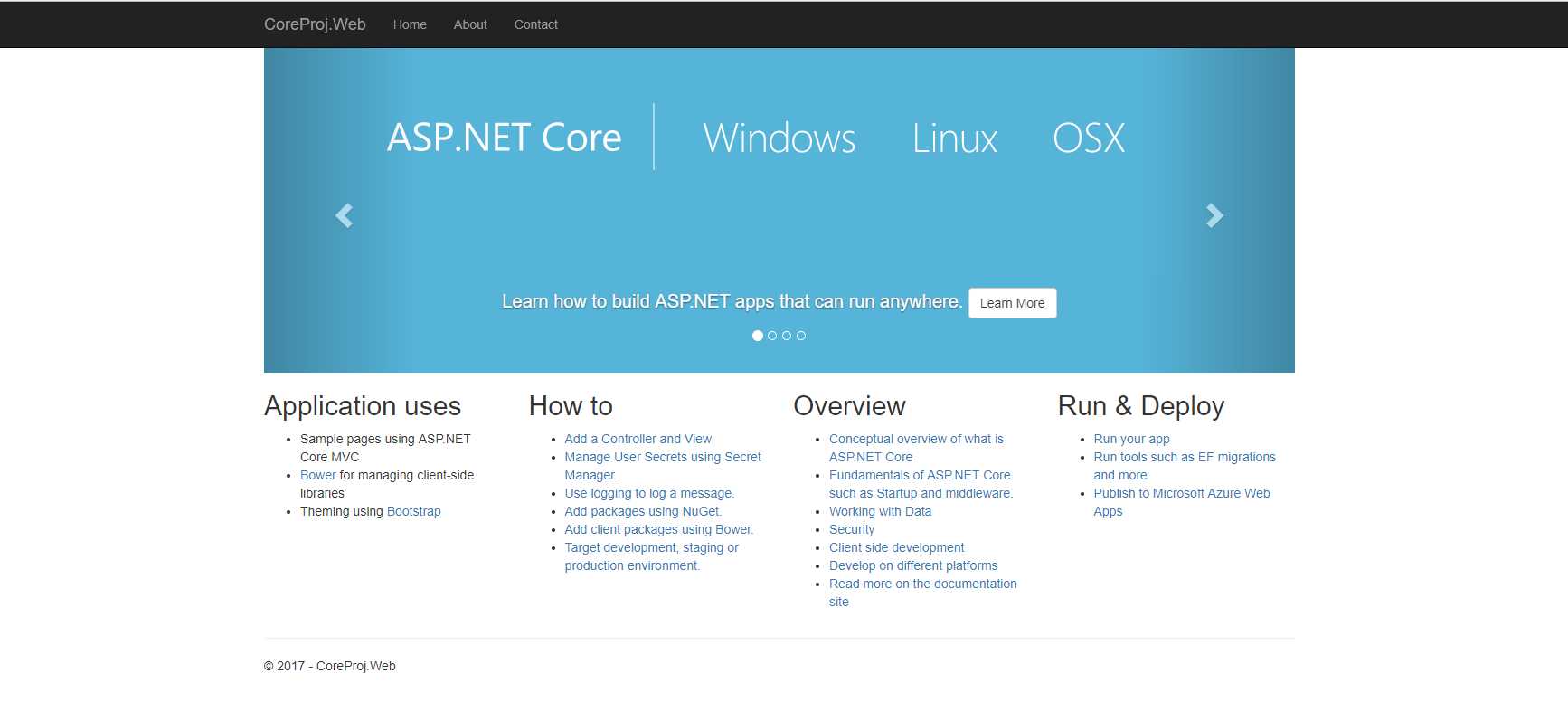The height and width of the screenshot is (712, 1568).
Task: Open 'Read more on the documentation site' link
Action: point(922,593)
